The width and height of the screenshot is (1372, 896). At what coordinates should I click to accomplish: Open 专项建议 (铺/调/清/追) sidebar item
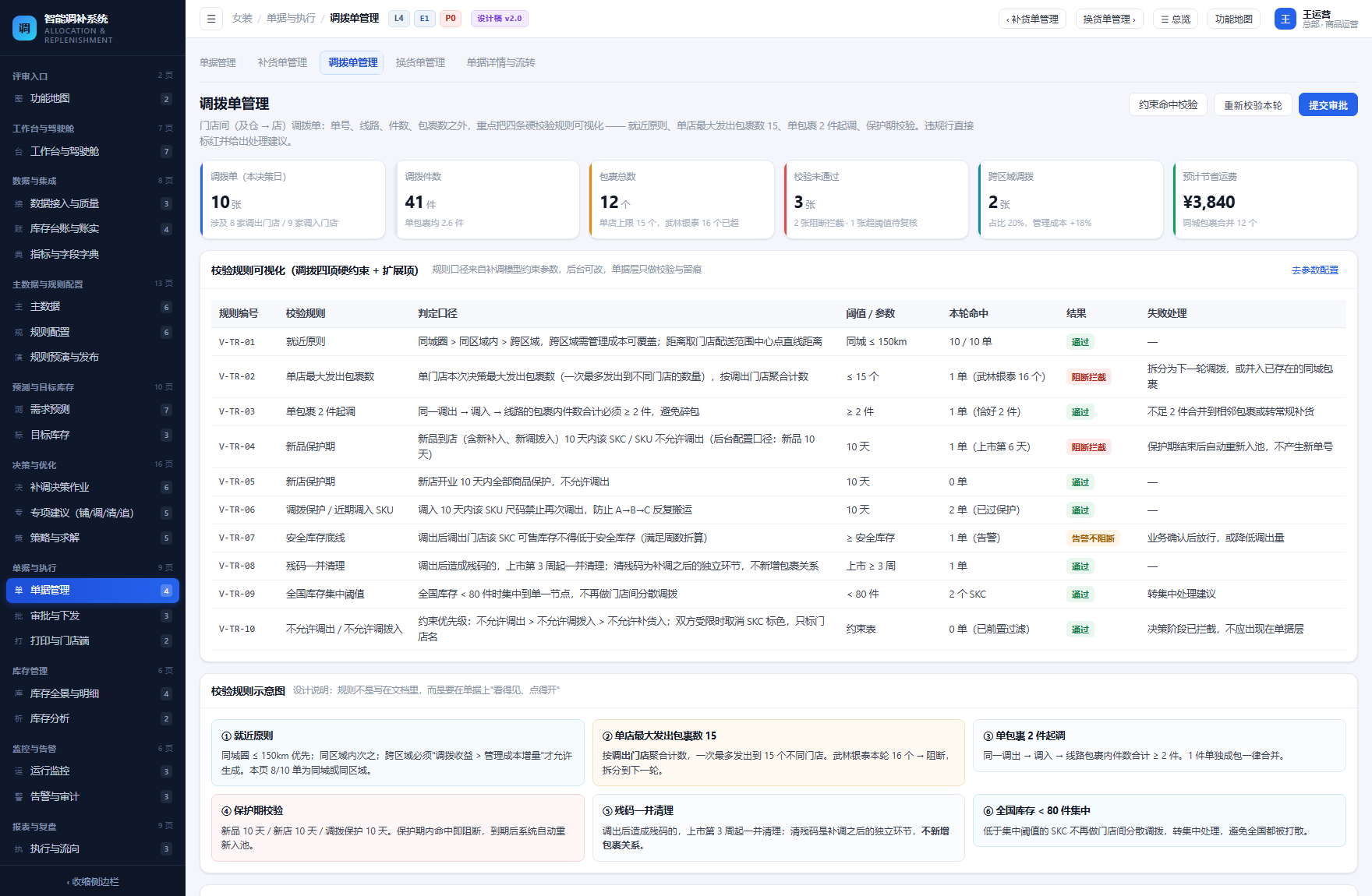tap(93, 513)
